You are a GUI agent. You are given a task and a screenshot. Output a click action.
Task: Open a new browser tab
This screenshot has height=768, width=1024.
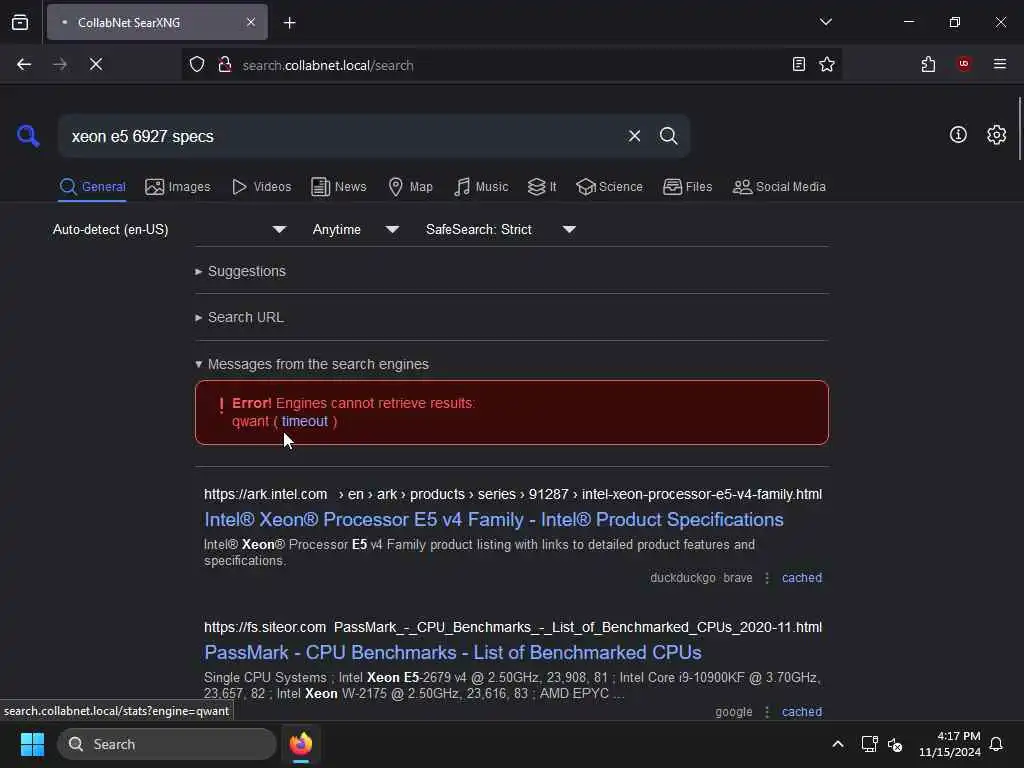pyautogui.click(x=289, y=23)
